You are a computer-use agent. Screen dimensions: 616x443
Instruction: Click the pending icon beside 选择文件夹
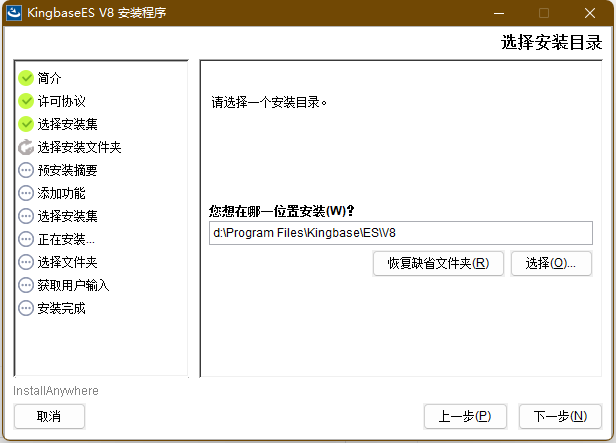(26, 262)
